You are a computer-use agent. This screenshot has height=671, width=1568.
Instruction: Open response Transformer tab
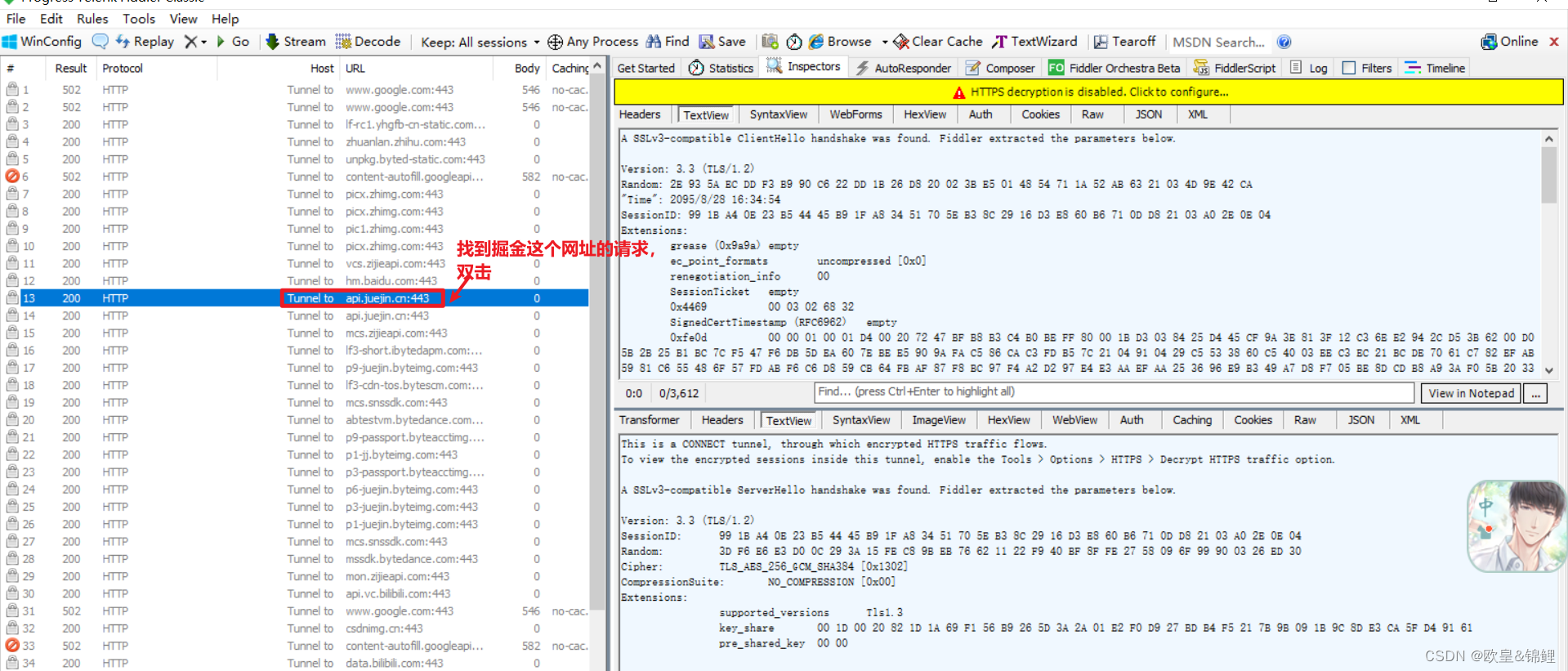(x=649, y=420)
